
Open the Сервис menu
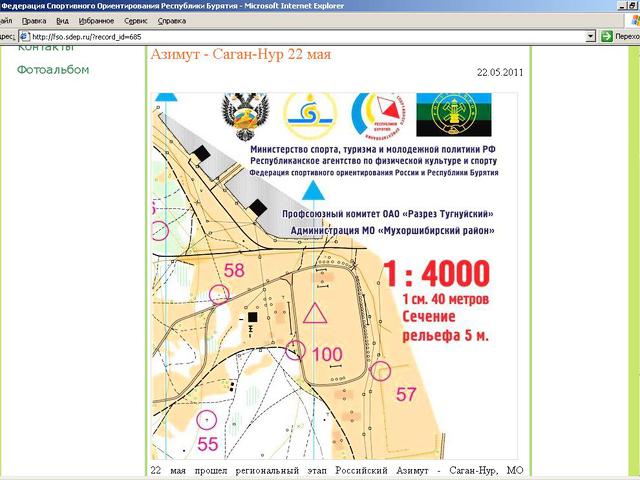click(x=136, y=21)
